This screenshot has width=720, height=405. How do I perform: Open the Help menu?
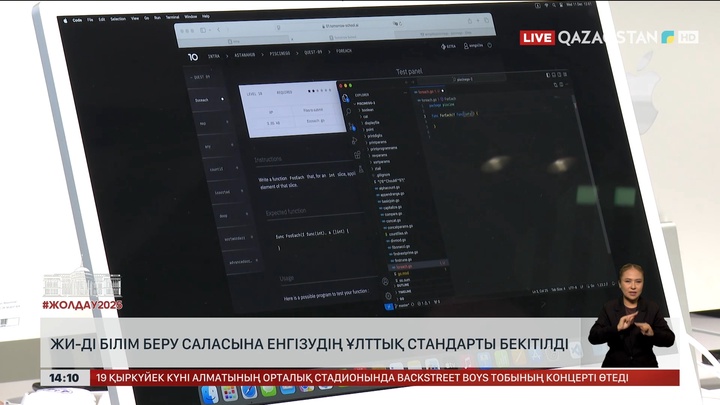(x=206, y=16)
